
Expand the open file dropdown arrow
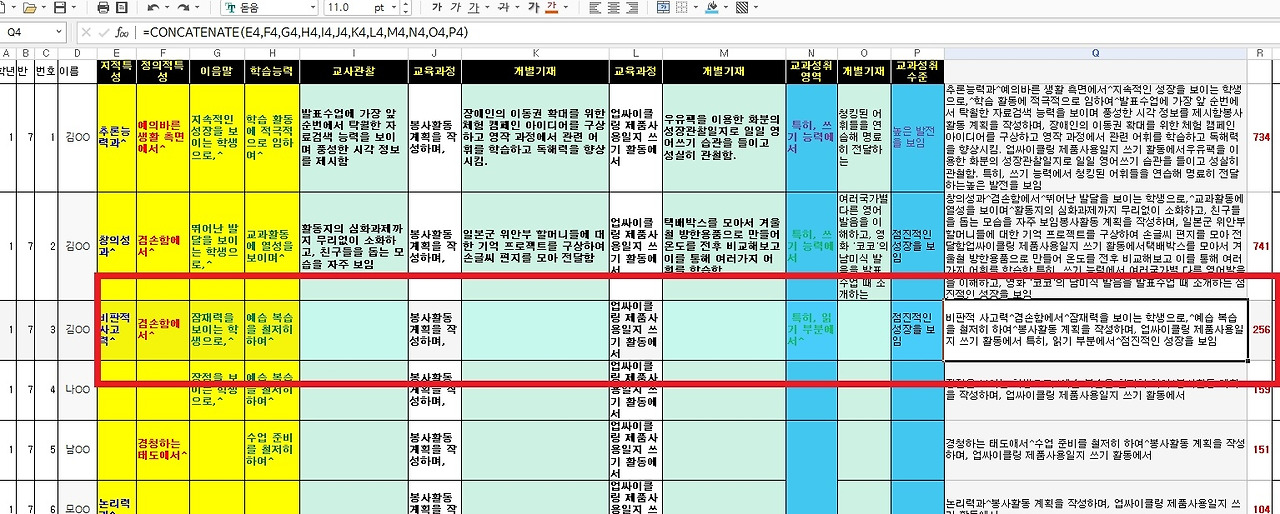pos(44,8)
